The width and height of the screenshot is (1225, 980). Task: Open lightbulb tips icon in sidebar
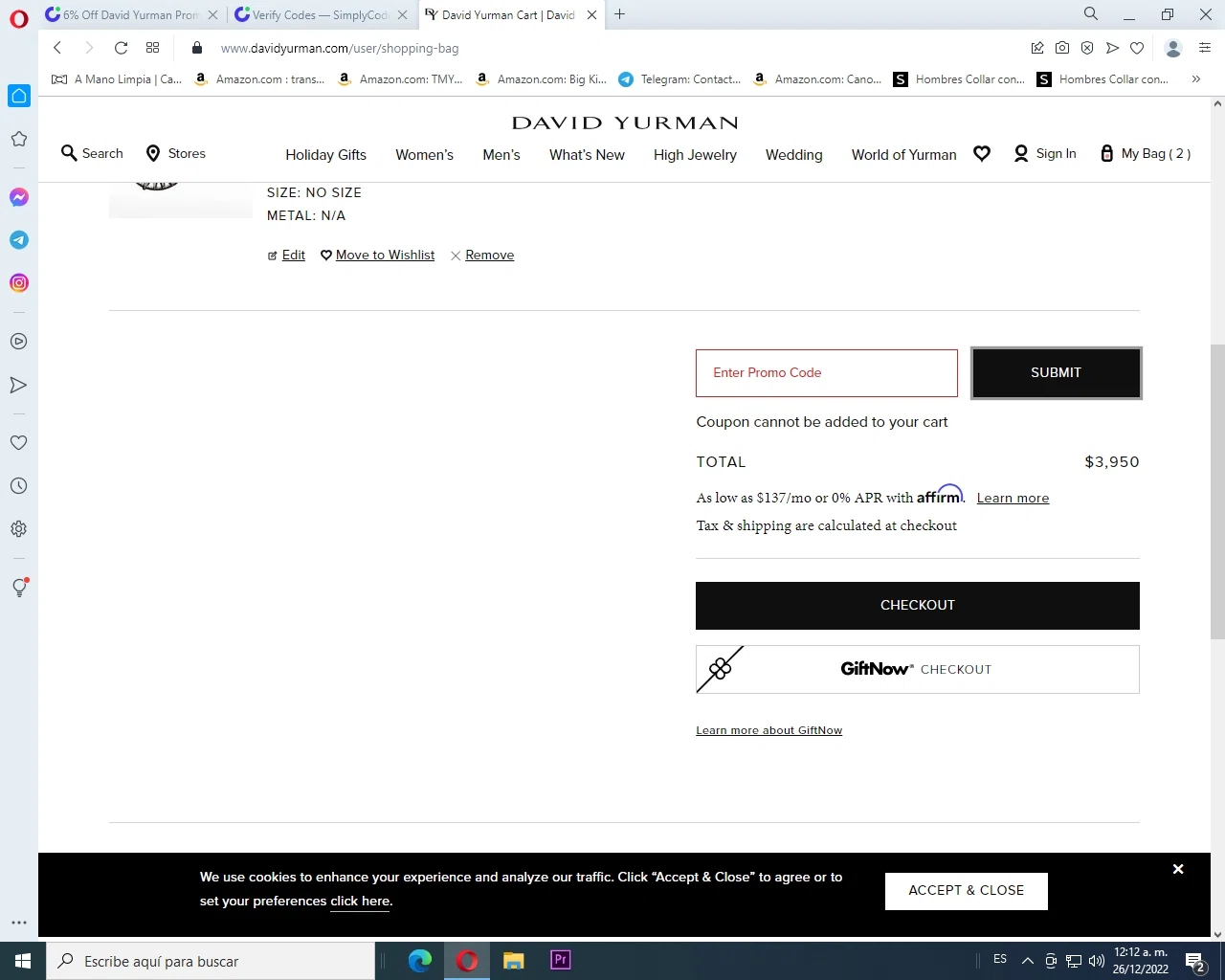[x=19, y=588]
